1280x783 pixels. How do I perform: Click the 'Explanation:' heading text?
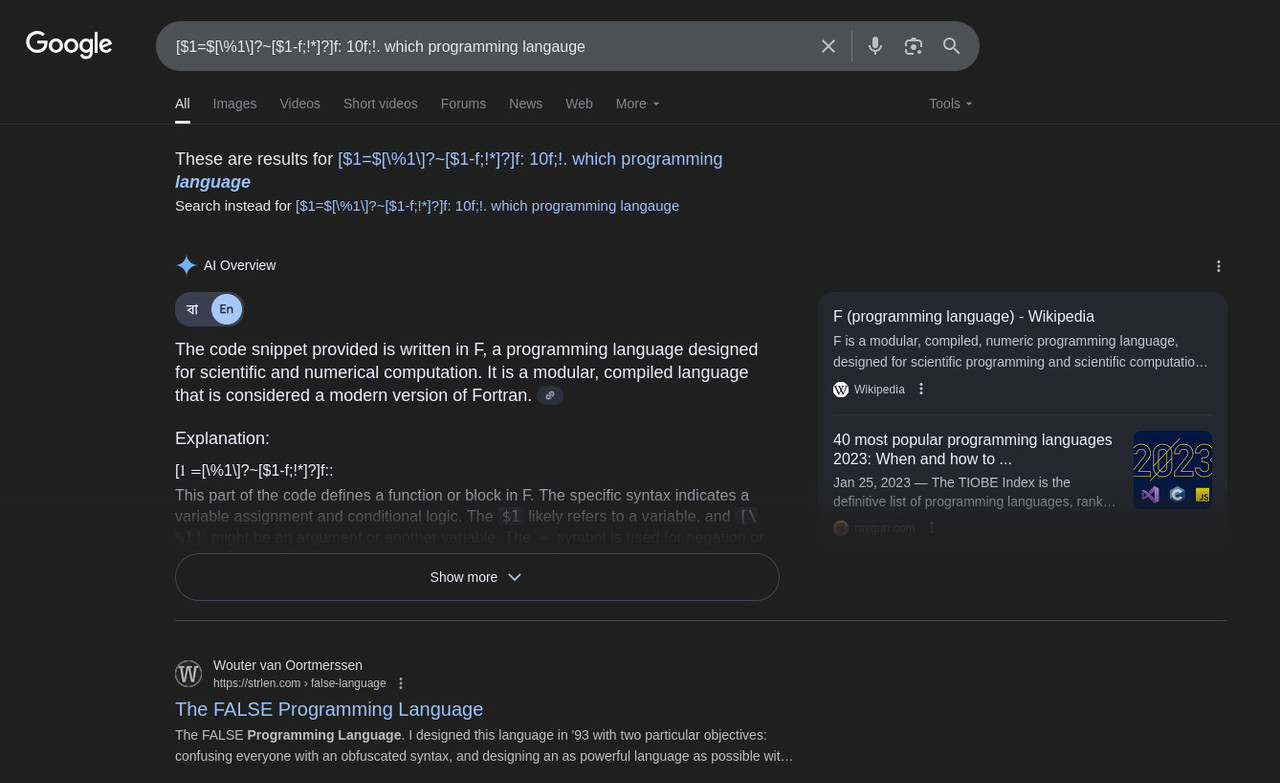pyautogui.click(x=222, y=438)
